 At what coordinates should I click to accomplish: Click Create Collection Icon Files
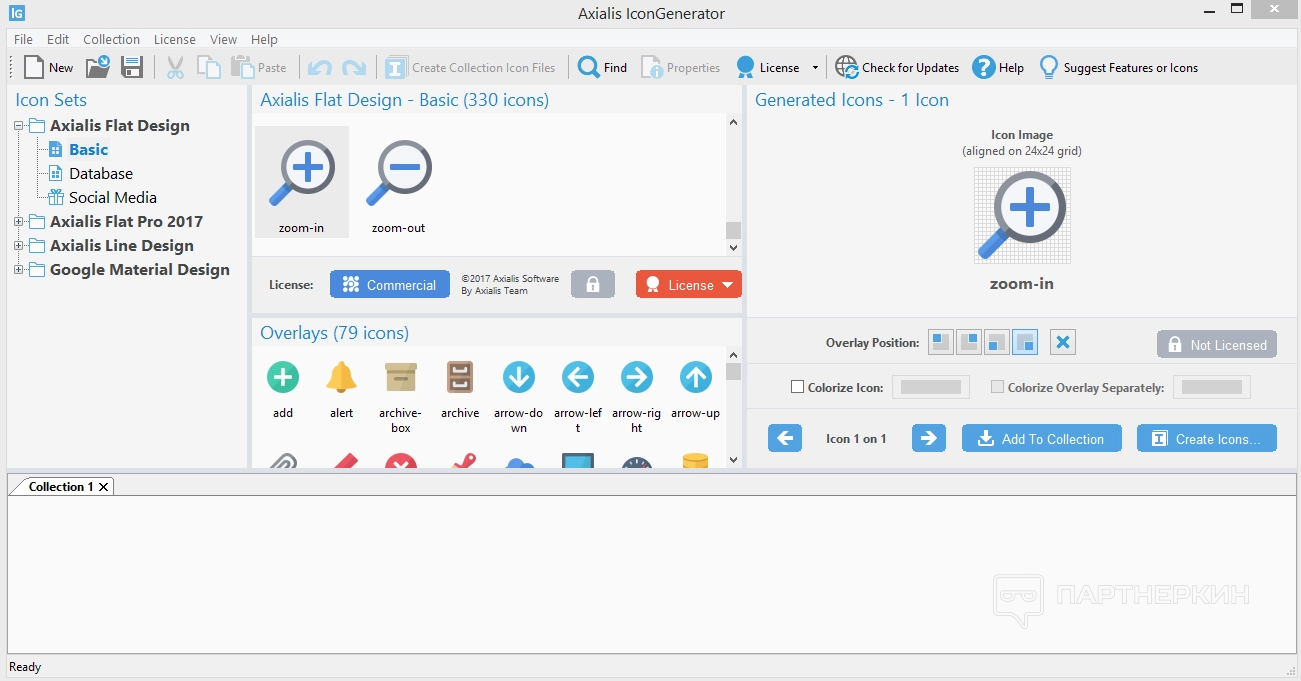(470, 67)
